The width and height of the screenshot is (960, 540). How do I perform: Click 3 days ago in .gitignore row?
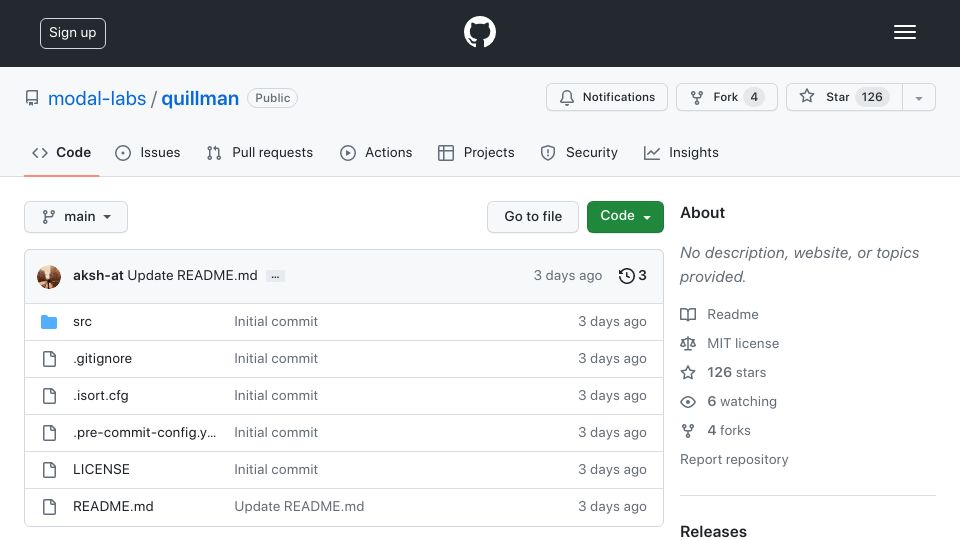[612, 359]
